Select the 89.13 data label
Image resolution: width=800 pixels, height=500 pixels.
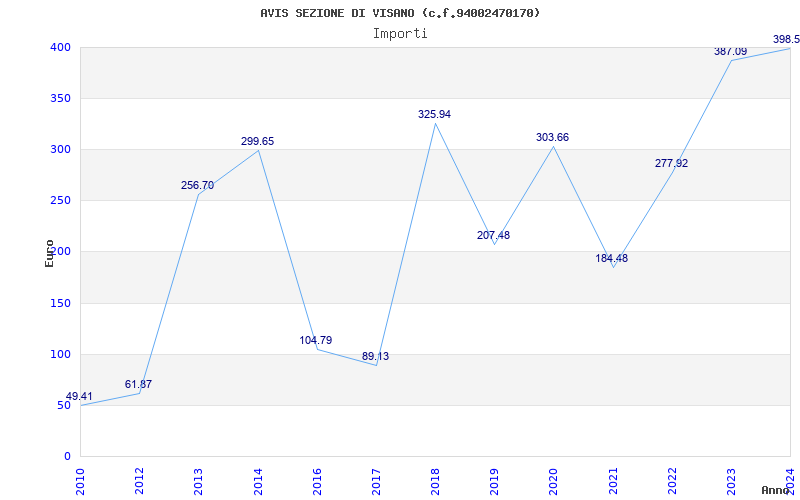[376, 357]
